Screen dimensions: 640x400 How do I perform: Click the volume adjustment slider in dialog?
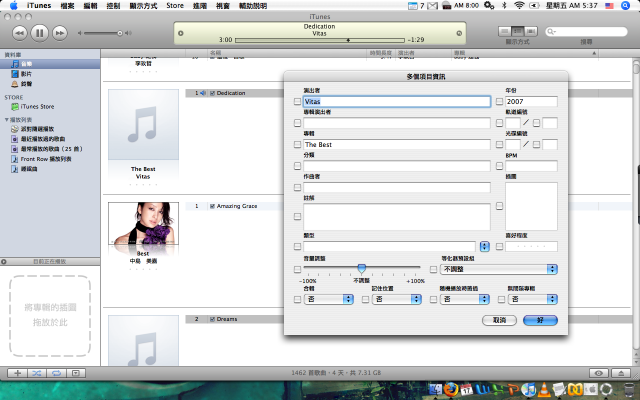(362, 268)
